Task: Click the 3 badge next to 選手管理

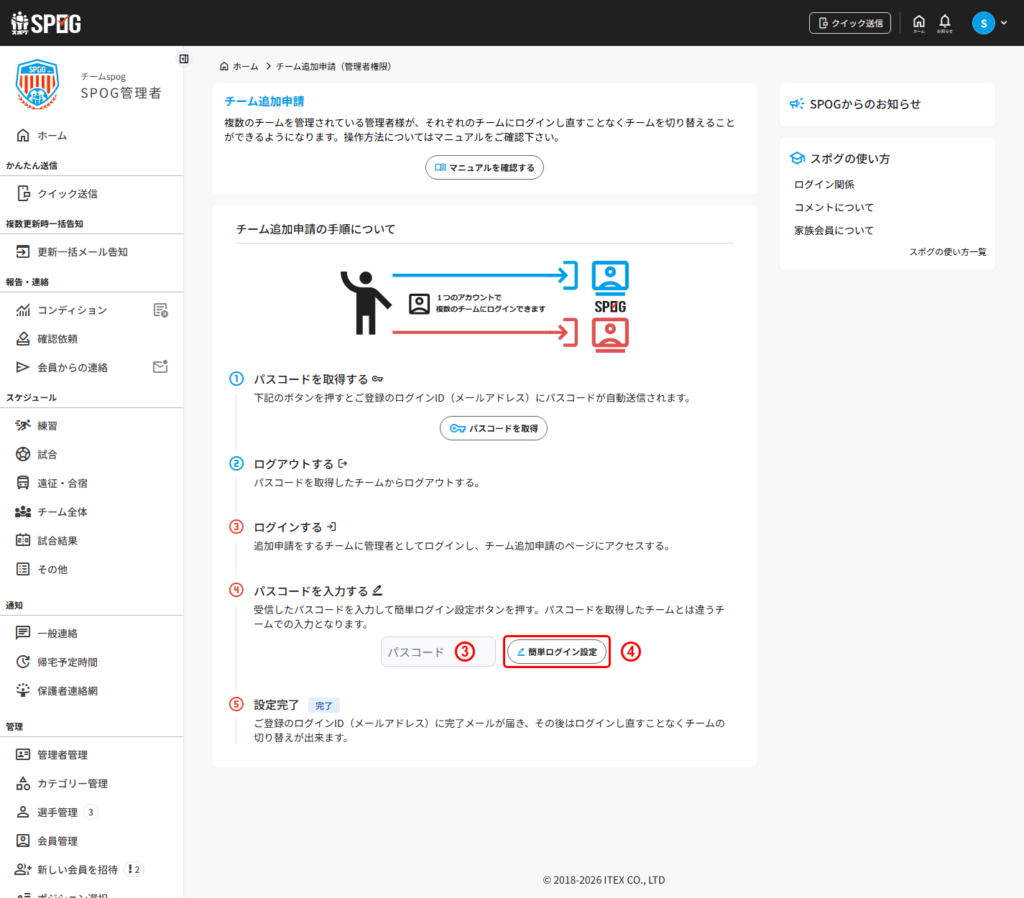Action: tap(91, 812)
